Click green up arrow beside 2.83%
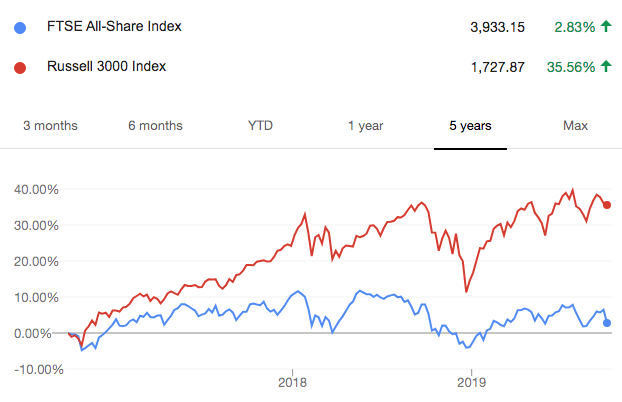This screenshot has width=622, height=402. click(x=605, y=27)
